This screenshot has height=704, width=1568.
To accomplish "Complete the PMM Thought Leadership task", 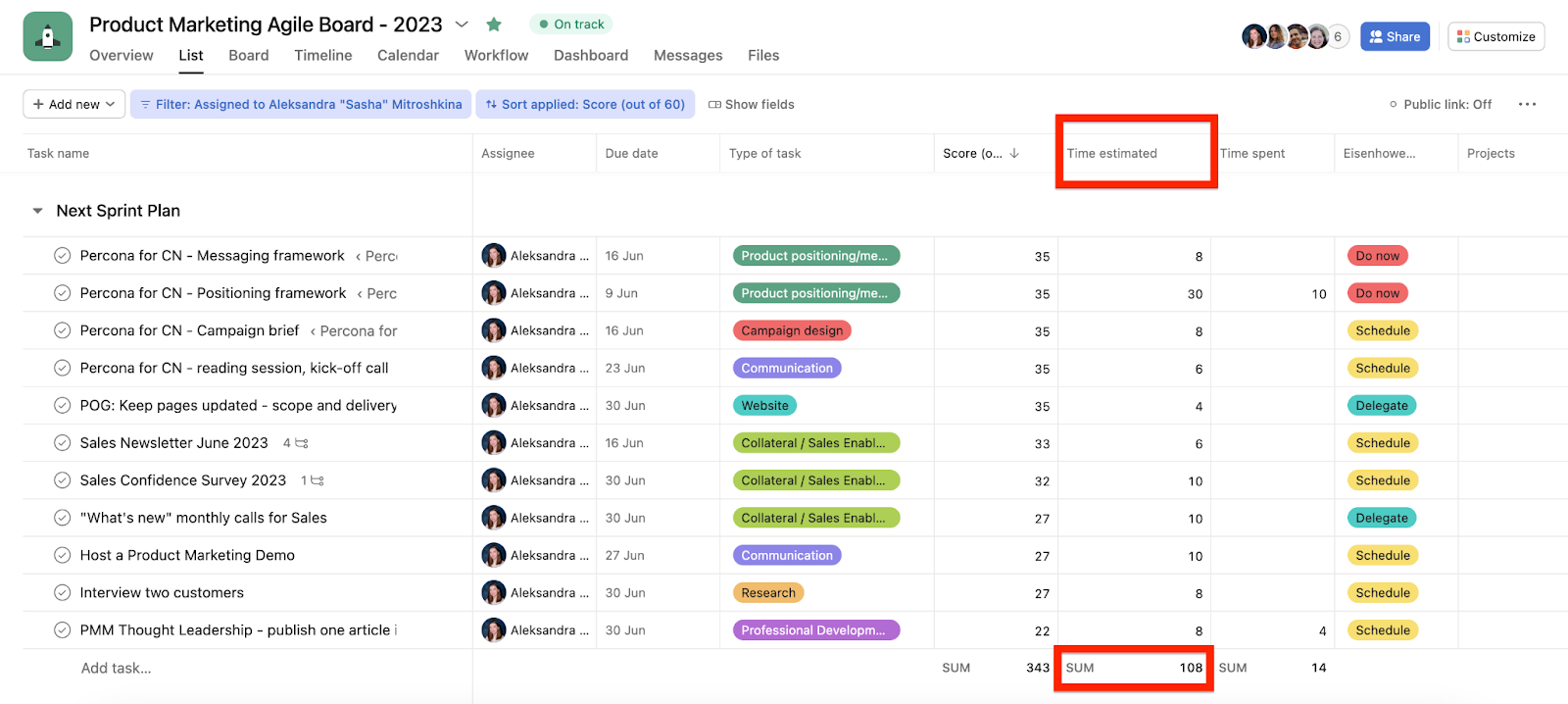I will [62, 630].
